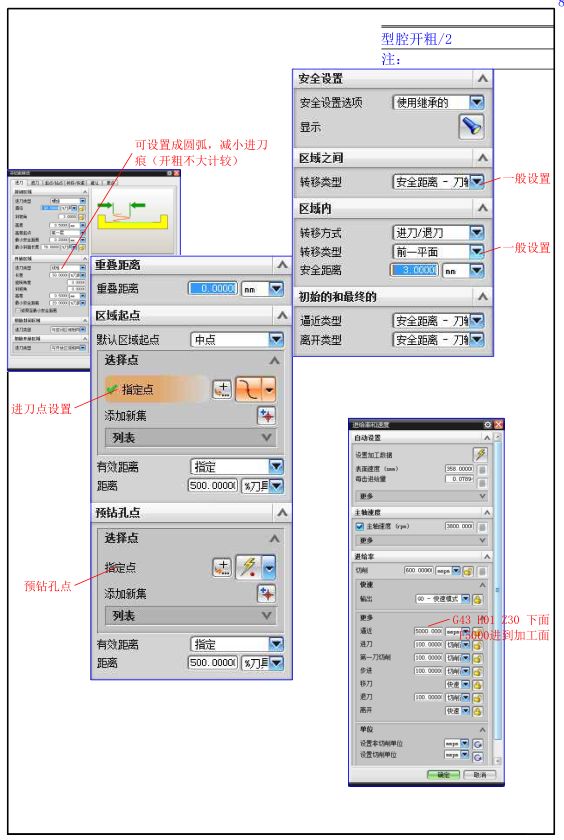The width and height of the screenshot is (564, 840).
Task: Expand the 列表 under 区域起点
Action: coord(191,438)
